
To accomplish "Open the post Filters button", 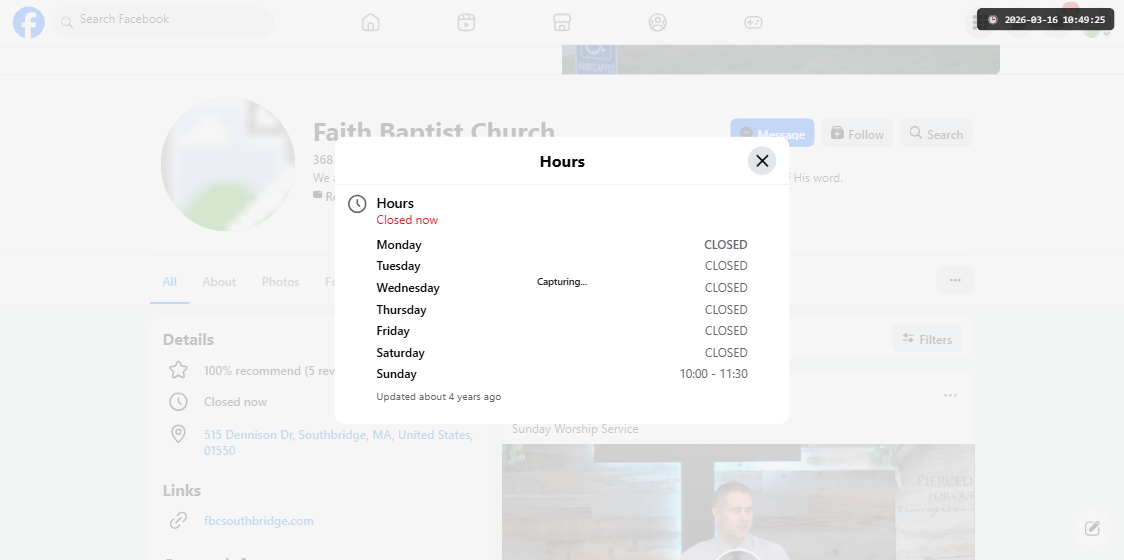I will pyautogui.click(x=927, y=338).
